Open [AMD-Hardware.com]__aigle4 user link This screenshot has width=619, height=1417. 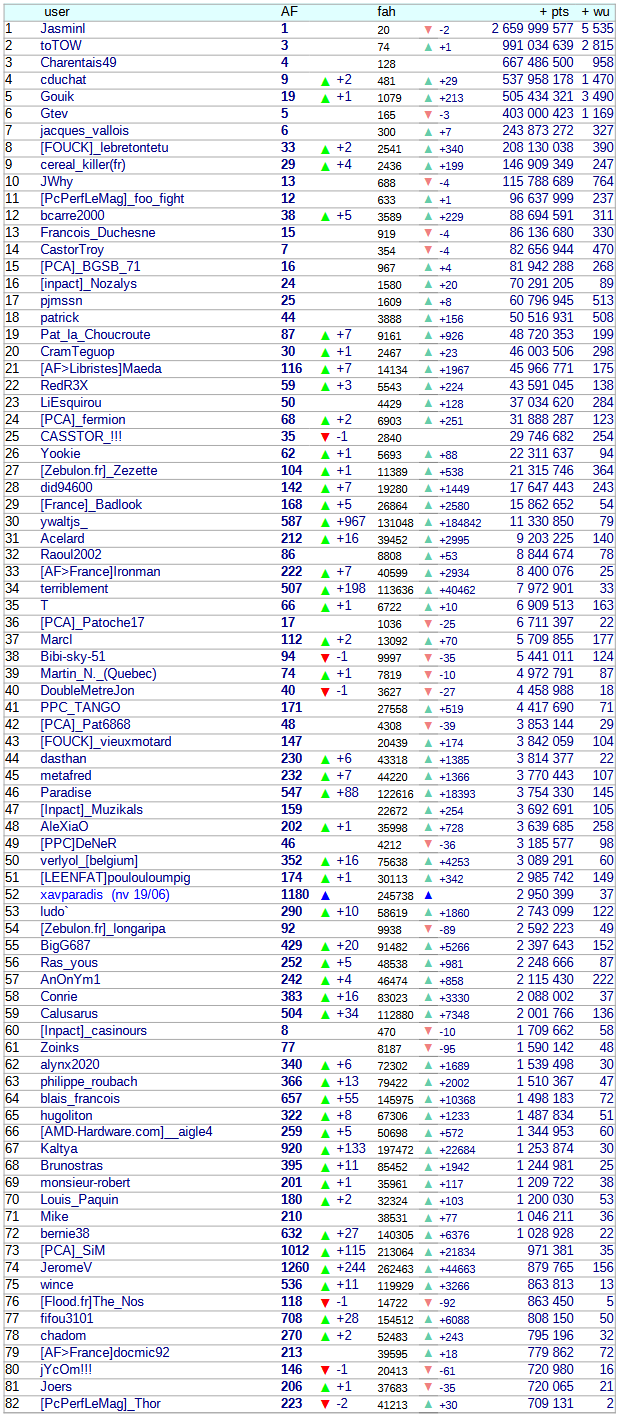coord(125,1131)
